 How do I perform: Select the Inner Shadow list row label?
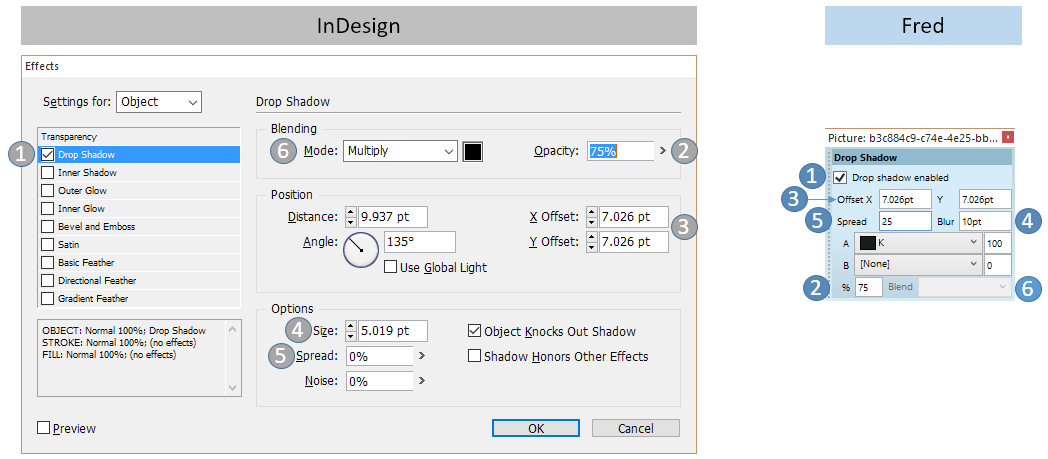(x=87, y=173)
